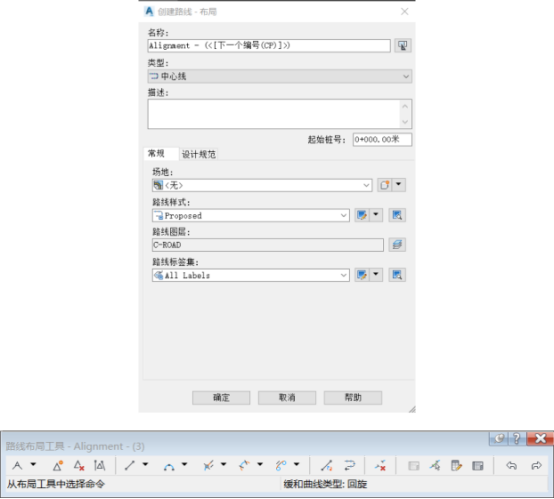The height and width of the screenshot is (499, 554).
Task: Click the 起始桩号 0+000.00米 field
Action: 382,140
